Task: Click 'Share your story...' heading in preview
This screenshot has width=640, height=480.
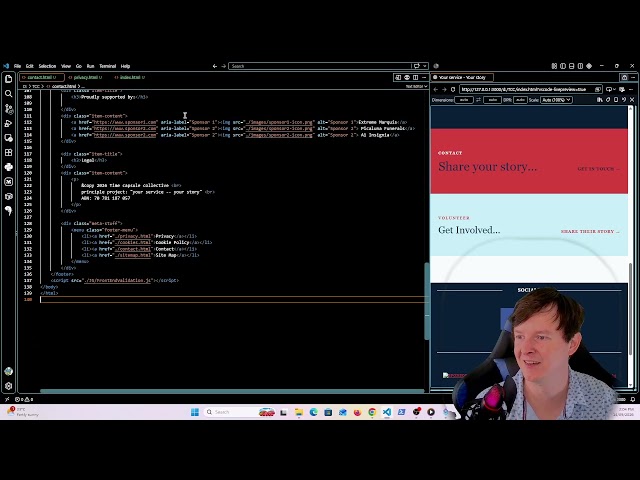Action: pos(488,167)
